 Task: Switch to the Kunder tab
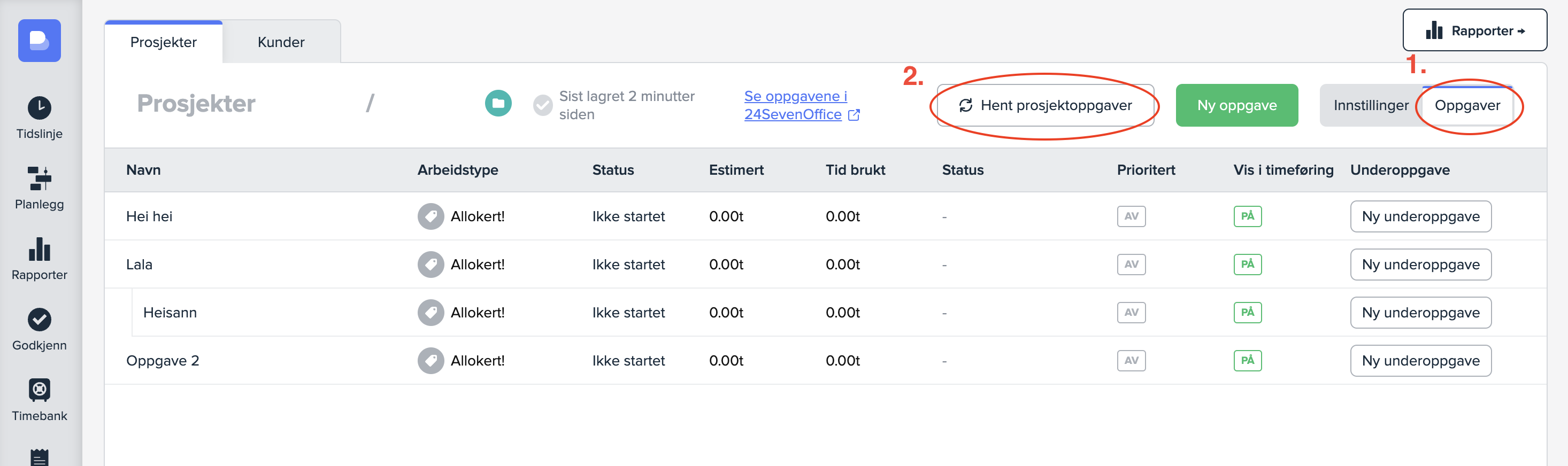pyautogui.click(x=281, y=42)
